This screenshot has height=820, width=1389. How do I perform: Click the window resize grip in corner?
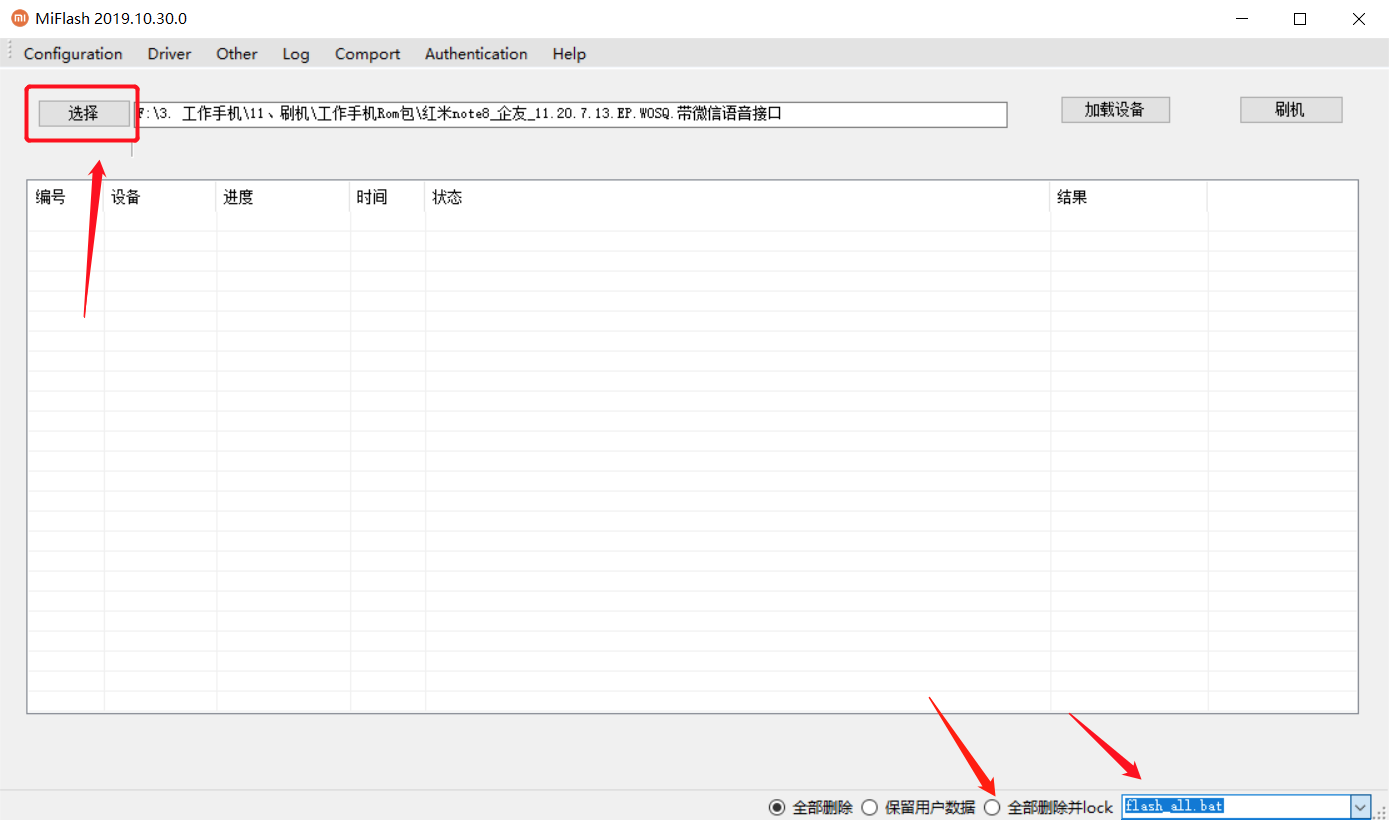click(x=1380, y=811)
